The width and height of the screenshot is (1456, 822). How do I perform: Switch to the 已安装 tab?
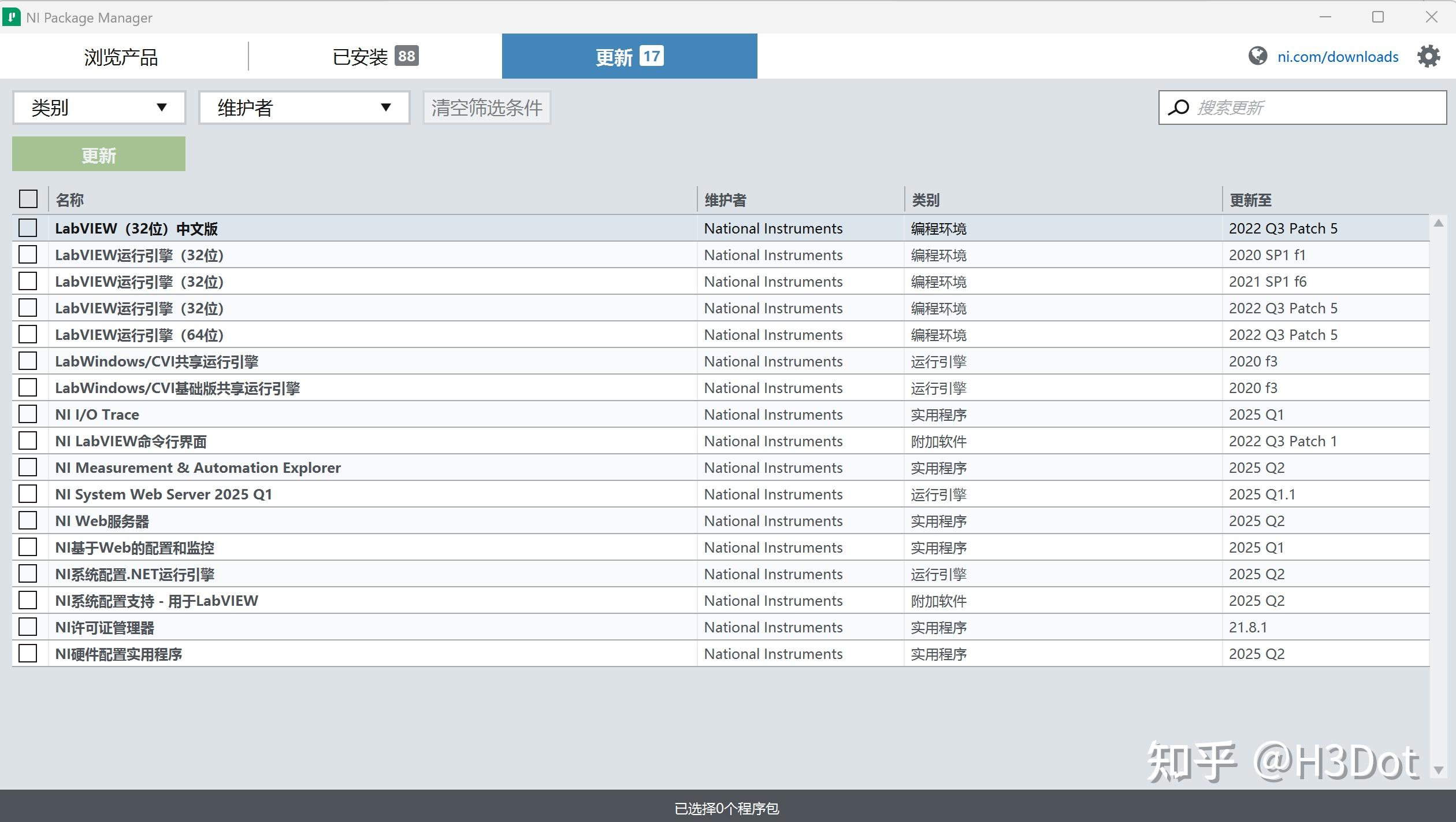[x=374, y=55]
